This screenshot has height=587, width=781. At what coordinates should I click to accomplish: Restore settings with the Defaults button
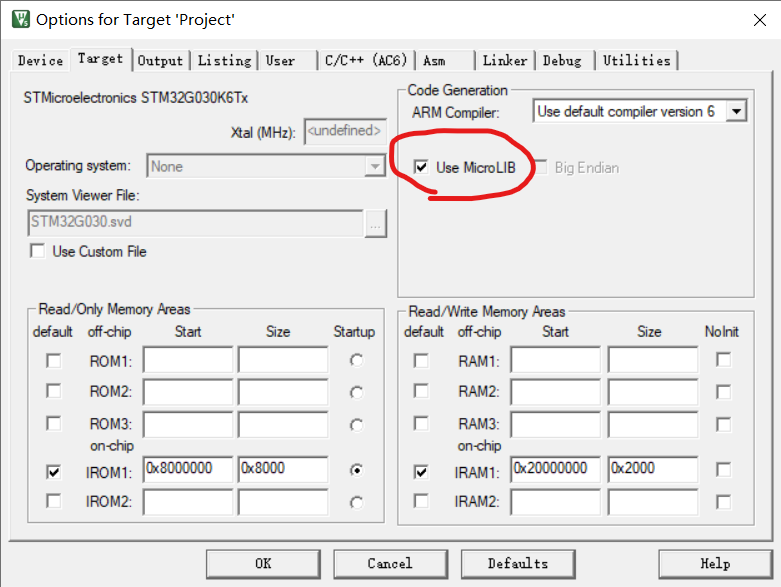tap(518, 564)
